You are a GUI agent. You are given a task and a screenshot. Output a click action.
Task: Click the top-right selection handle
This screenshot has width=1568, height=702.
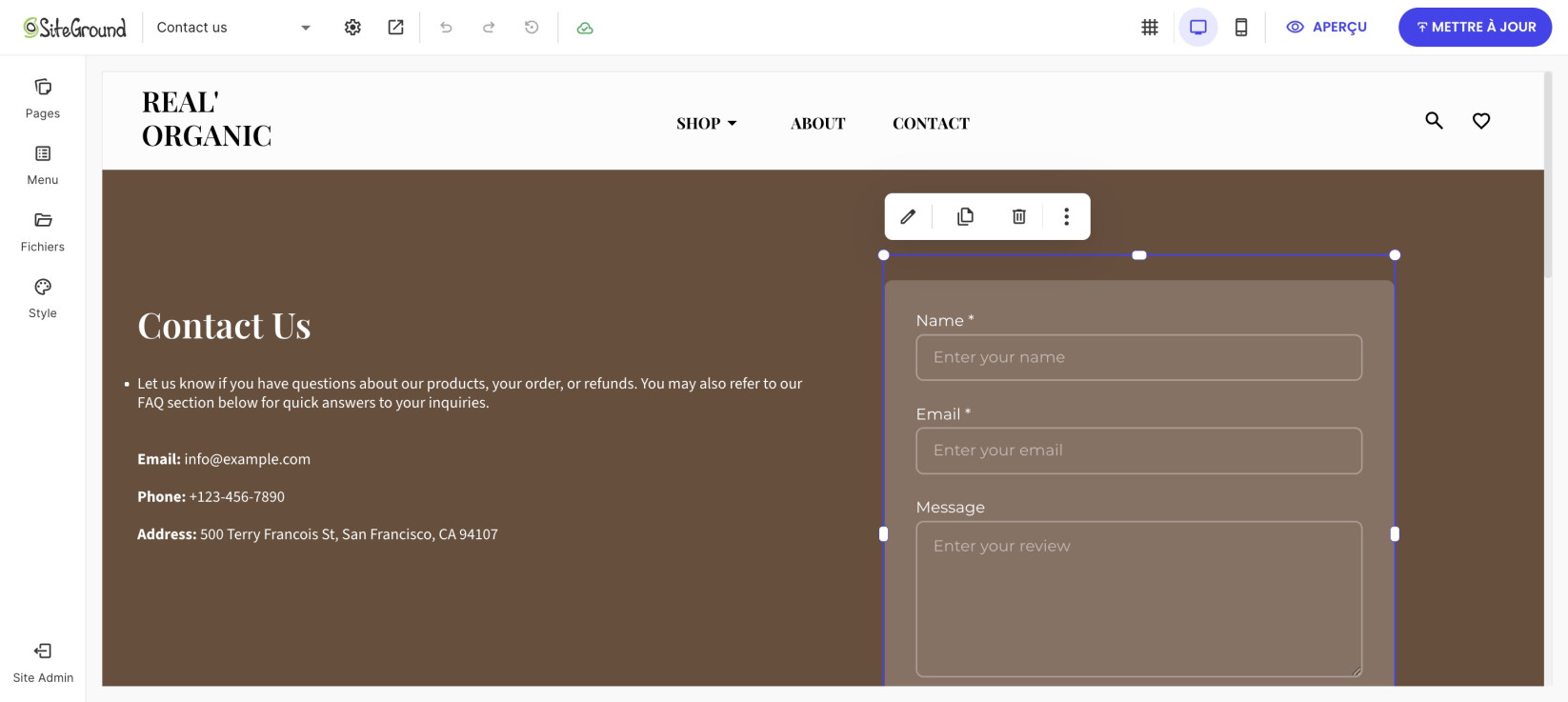click(1395, 255)
